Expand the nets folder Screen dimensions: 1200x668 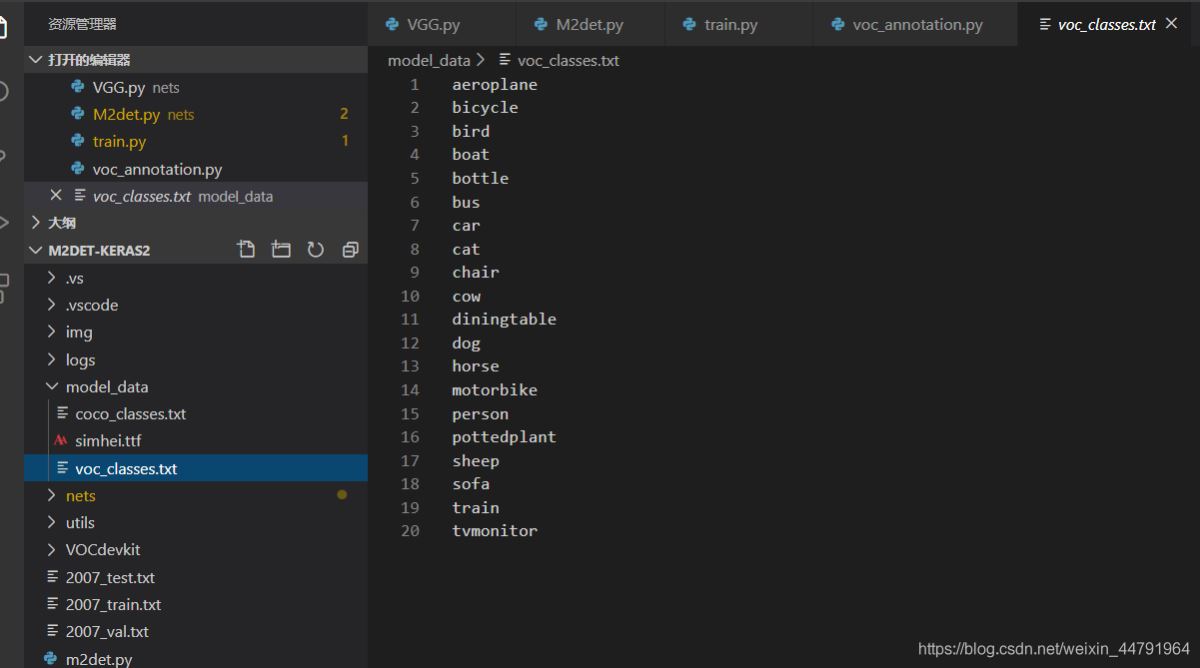pyautogui.click(x=80, y=496)
